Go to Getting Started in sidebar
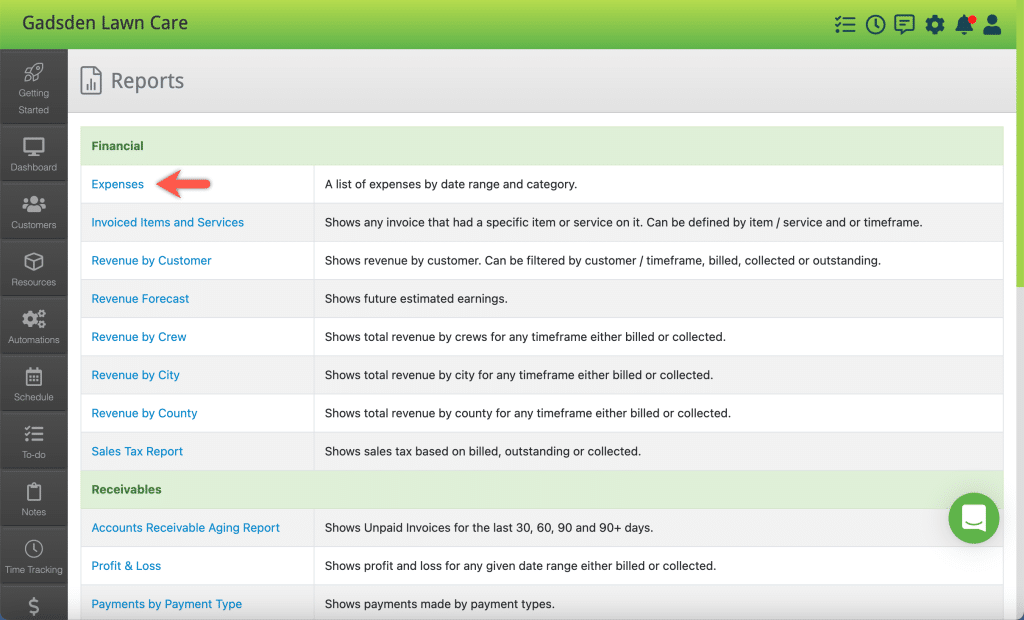 pos(34,88)
